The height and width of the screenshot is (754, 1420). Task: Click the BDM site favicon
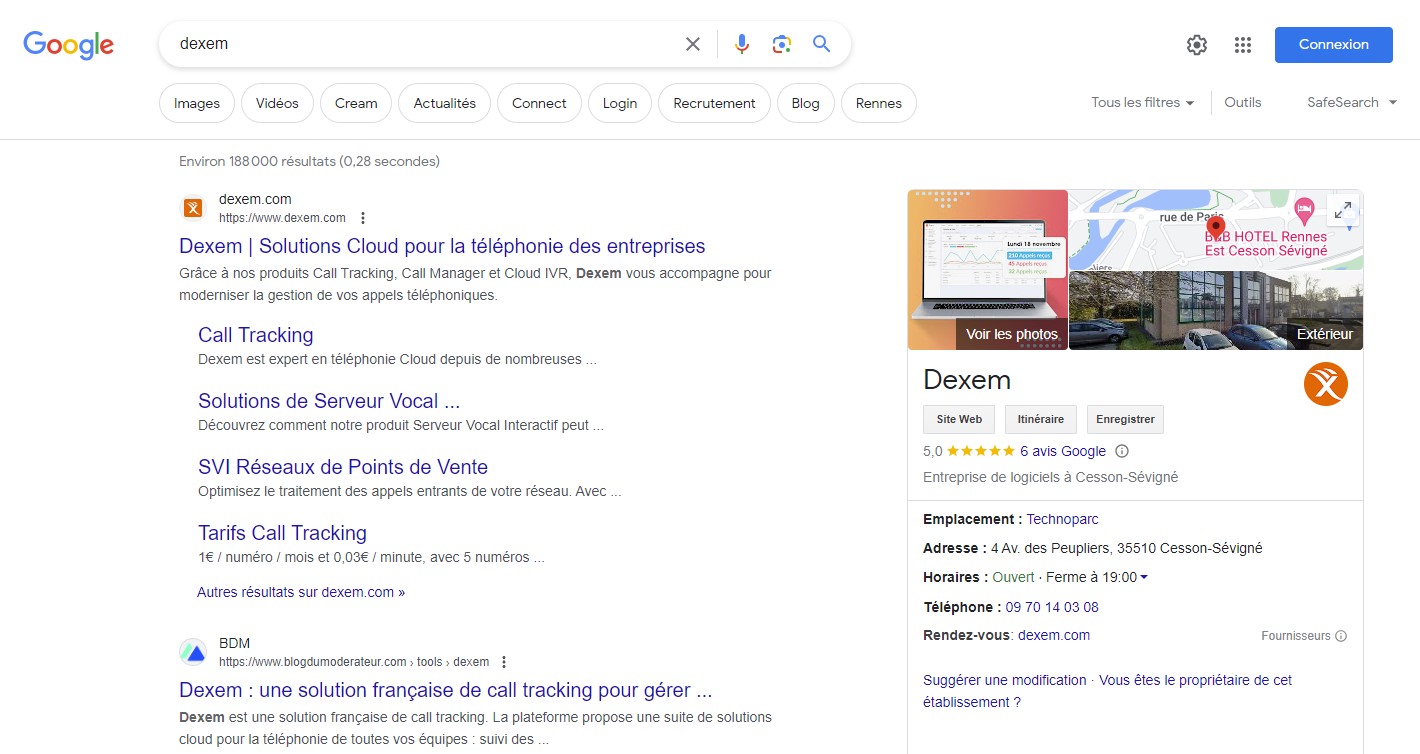[x=193, y=652]
